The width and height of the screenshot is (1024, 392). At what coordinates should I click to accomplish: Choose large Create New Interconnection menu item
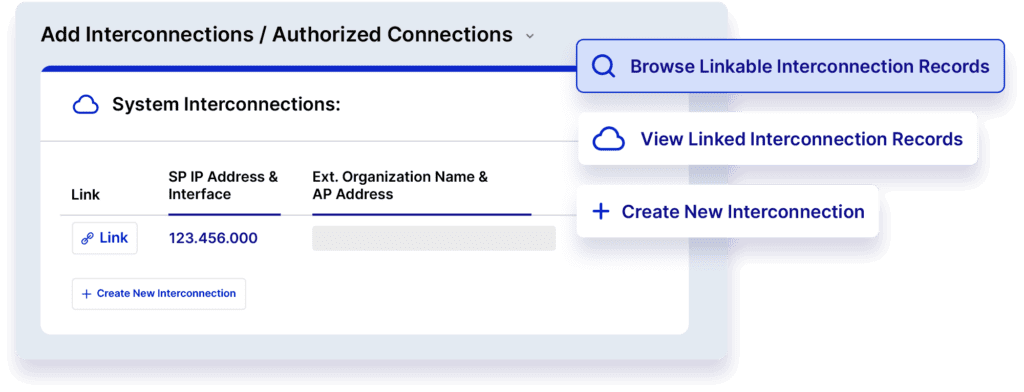point(727,212)
